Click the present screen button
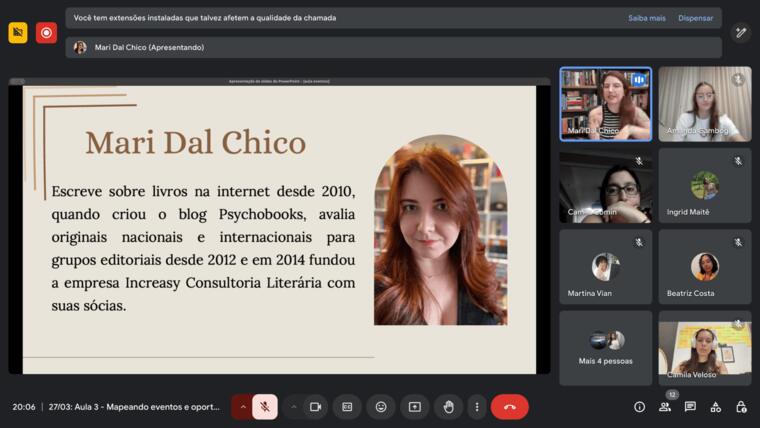The width and height of the screenshot is (760, 428). tap(414, 407)
